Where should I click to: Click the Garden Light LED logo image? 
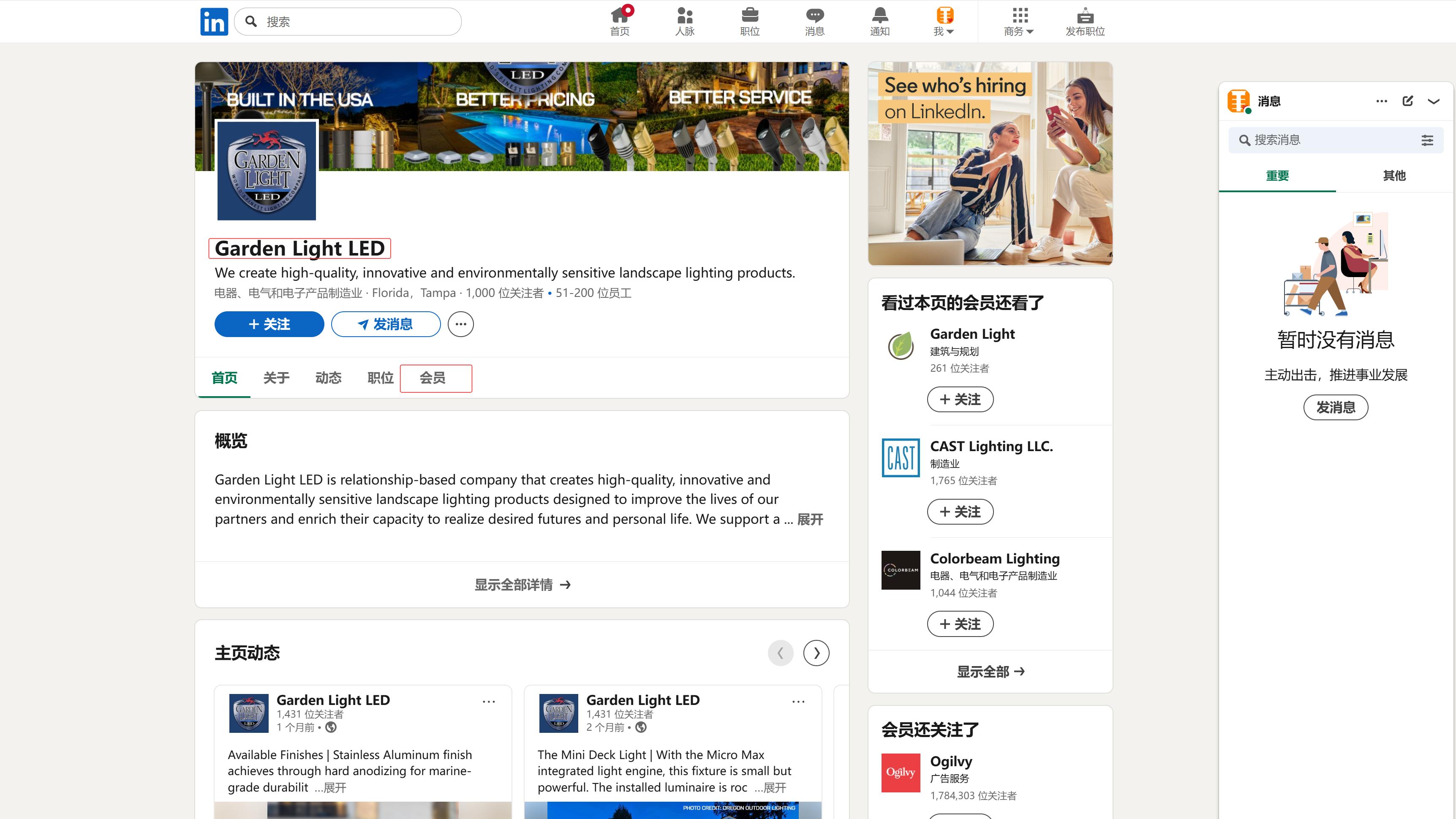tap(267, 170)
